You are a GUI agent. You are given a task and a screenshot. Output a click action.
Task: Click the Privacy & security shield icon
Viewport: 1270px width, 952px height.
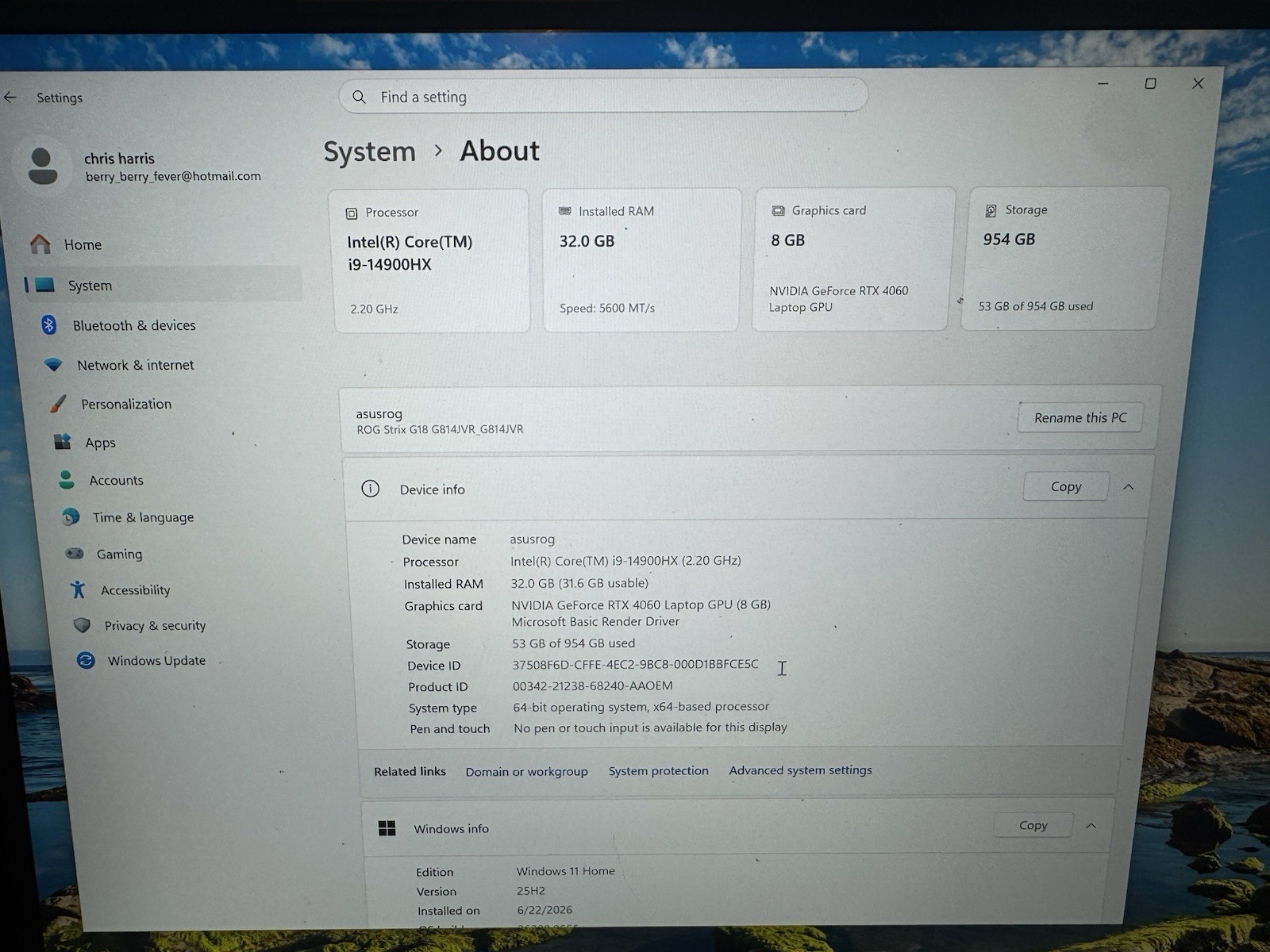[82, 625]
